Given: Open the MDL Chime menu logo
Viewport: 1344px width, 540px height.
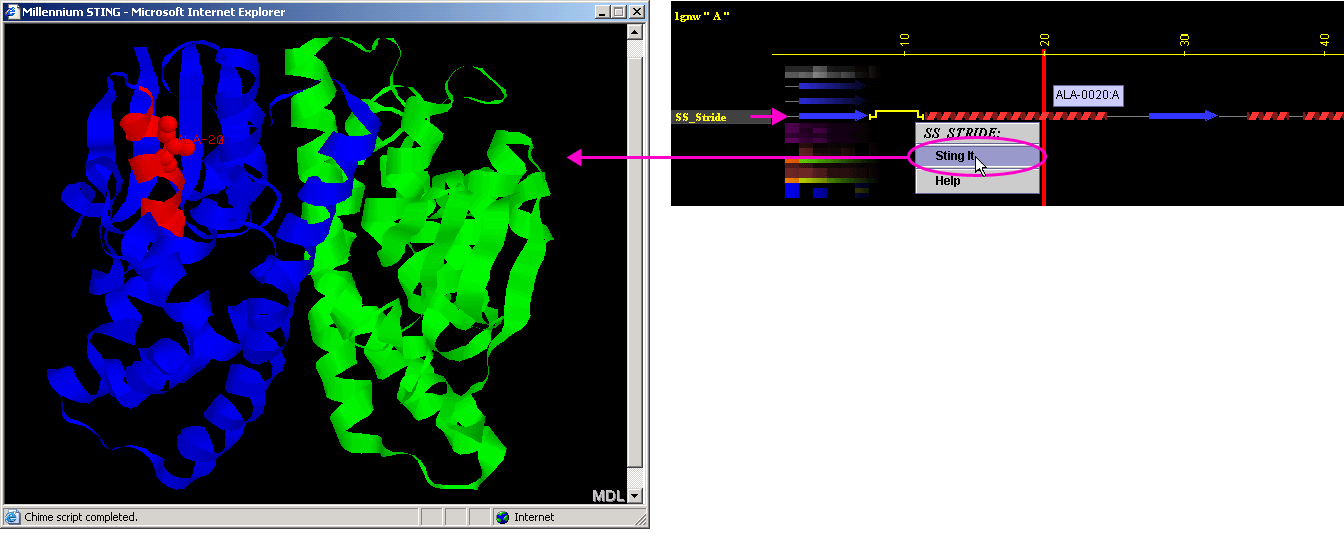Looking at the screenshot, I should 608,495.
